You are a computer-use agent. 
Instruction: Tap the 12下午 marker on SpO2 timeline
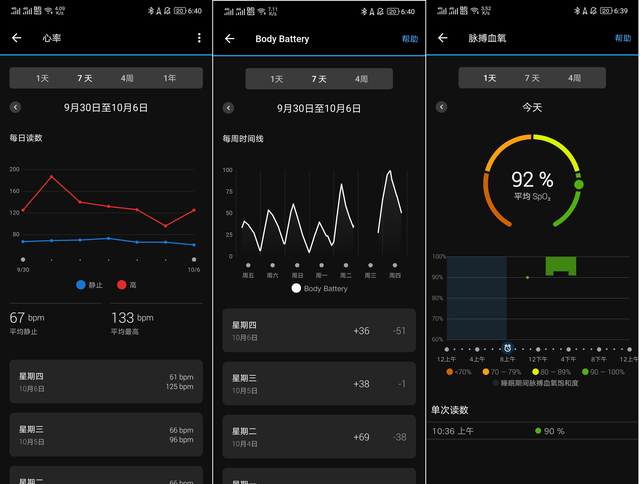click(x=538, y=349)
